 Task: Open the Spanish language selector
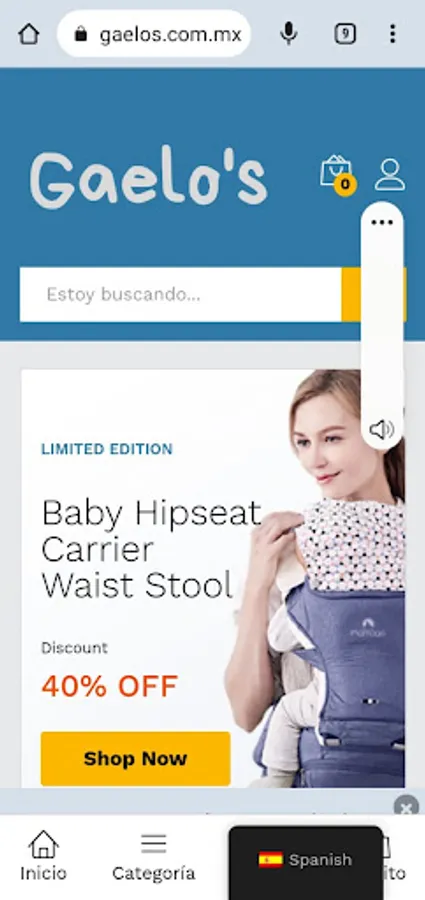tap(306, 860)
